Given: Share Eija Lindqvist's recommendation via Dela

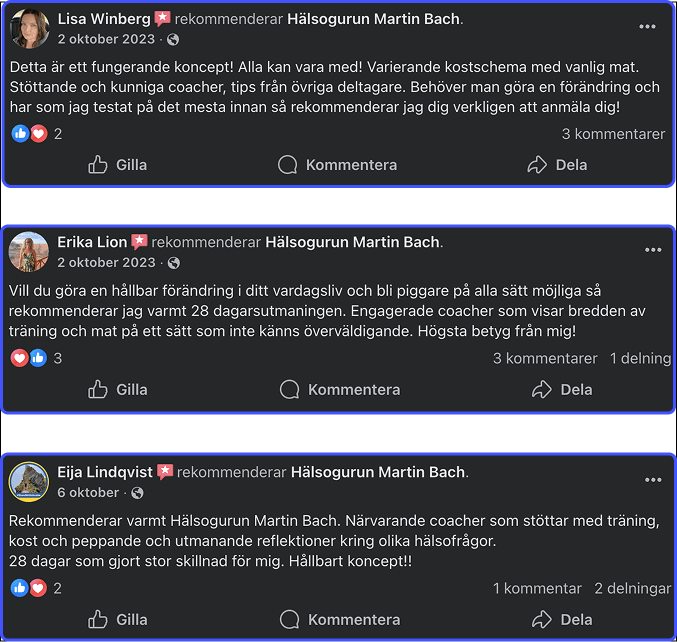Looking at the screenshot, I should point(561,620).
